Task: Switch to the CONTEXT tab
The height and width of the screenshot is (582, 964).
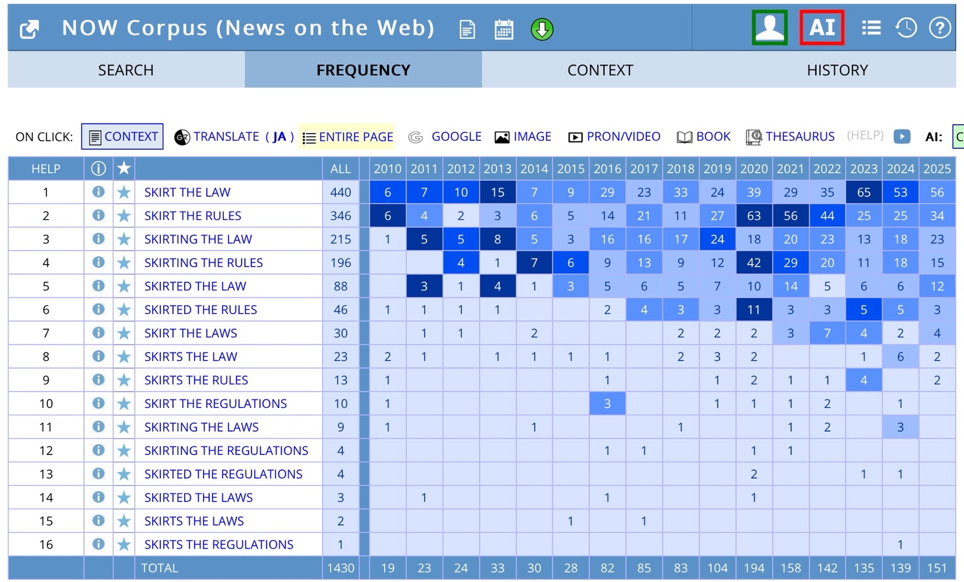Action: pos(600,70)
